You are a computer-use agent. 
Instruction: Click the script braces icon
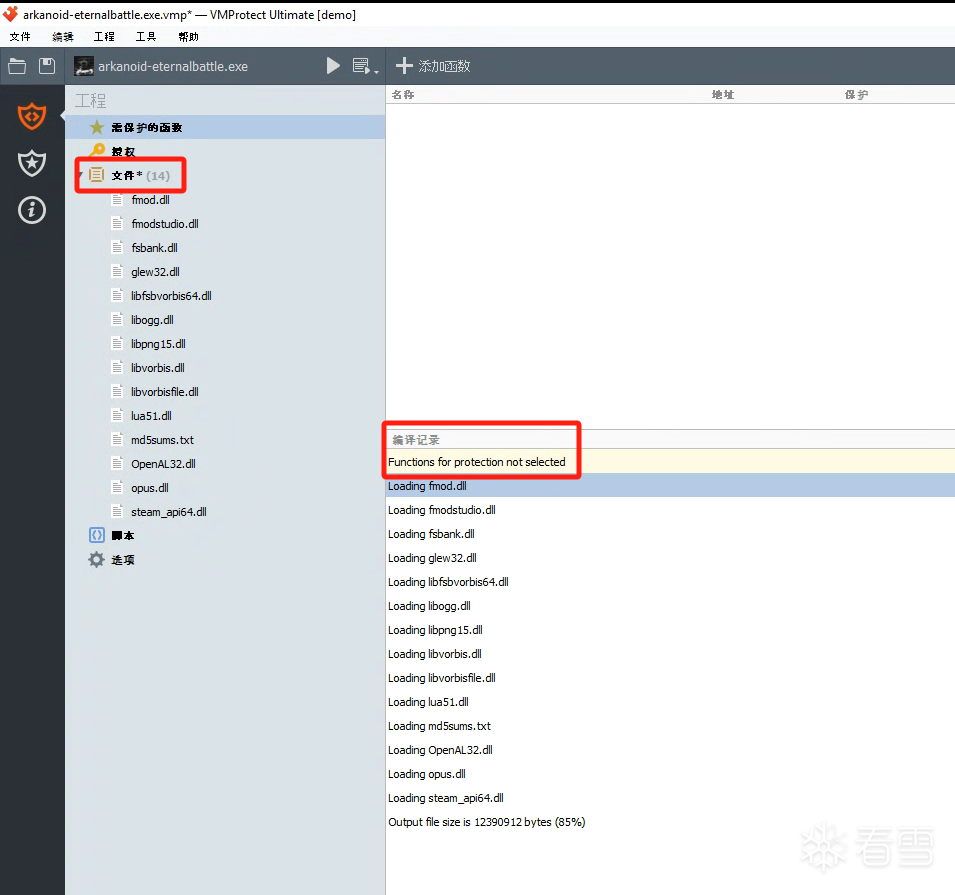pyautogui.click(x=97, y=535)
